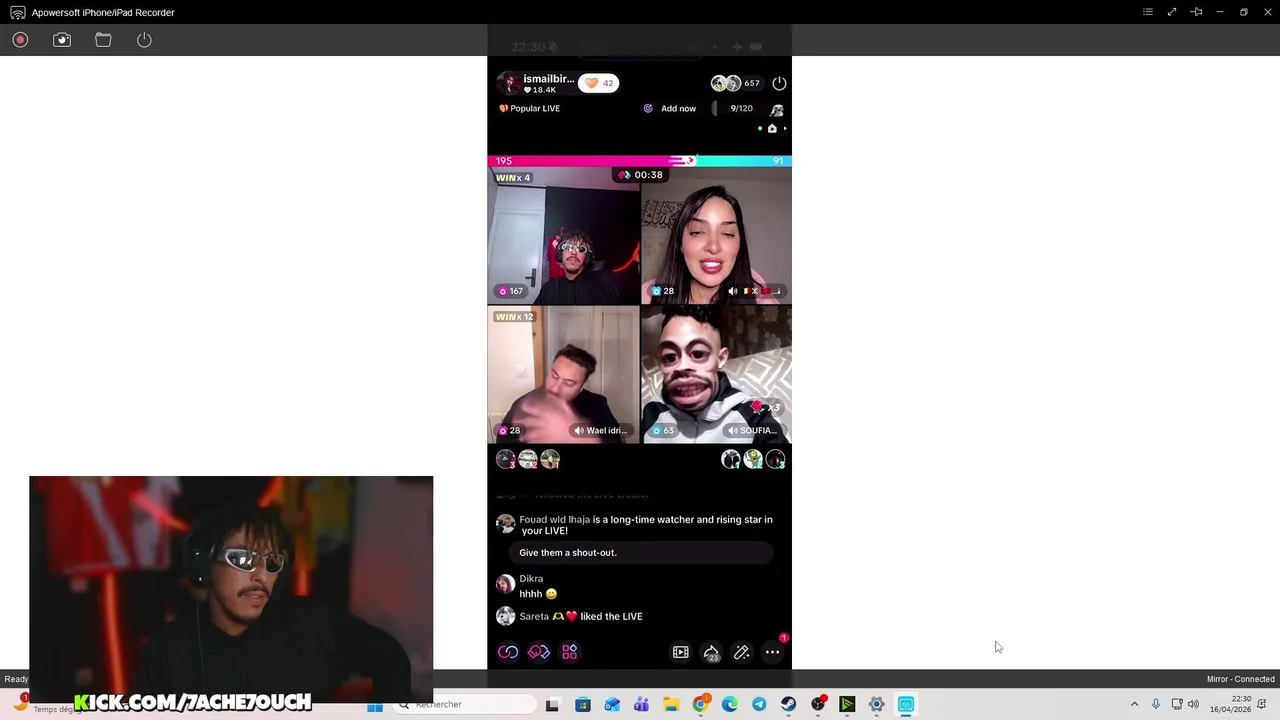1280x720 pixels.
Task: Pin Apowersoft window on top
Action: point(1196,12)
